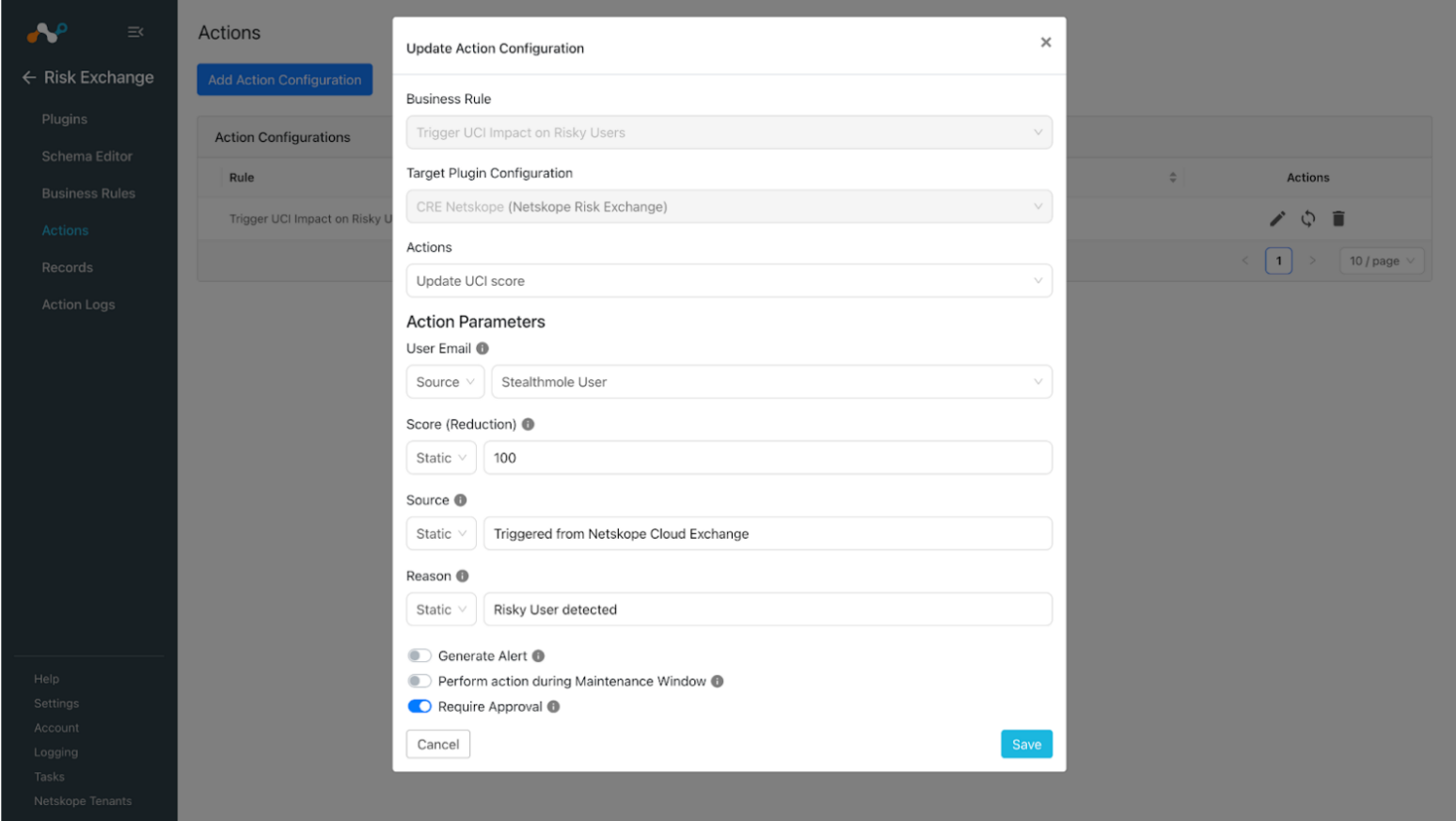Open Netskope Tenants in the sidebar
This screenshot has width=1456, height=821.
tap(83, 801)
